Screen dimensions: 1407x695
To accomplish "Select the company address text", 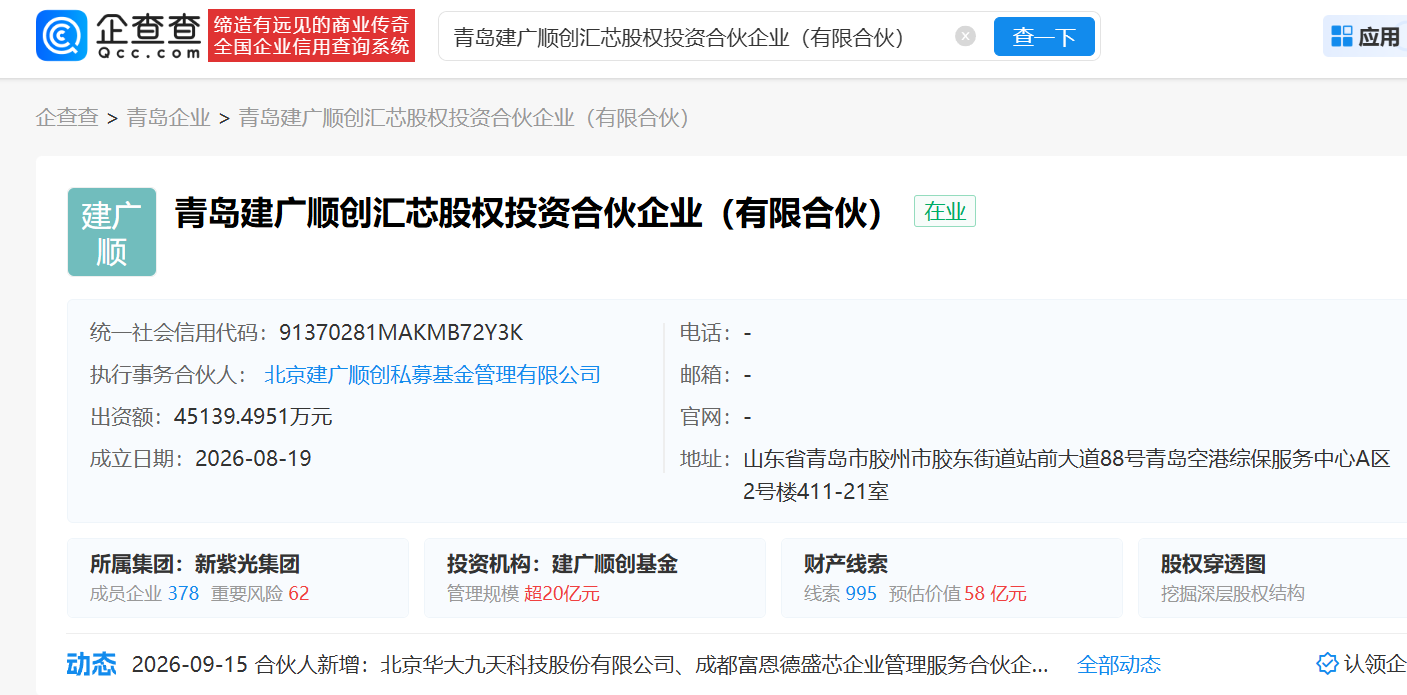I will click(1067, 475).
